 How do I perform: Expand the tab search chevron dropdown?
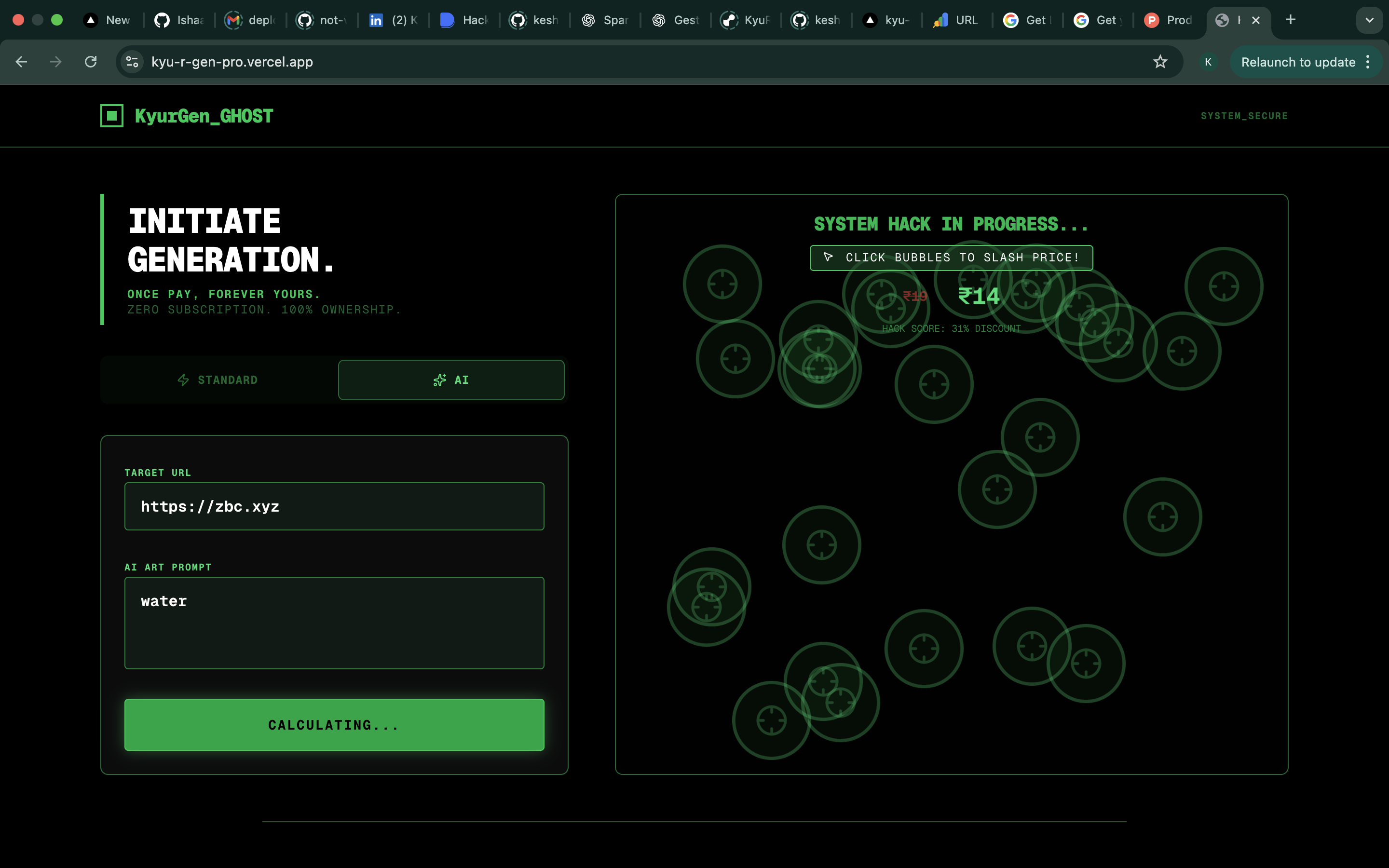(x=1369, y=20)
